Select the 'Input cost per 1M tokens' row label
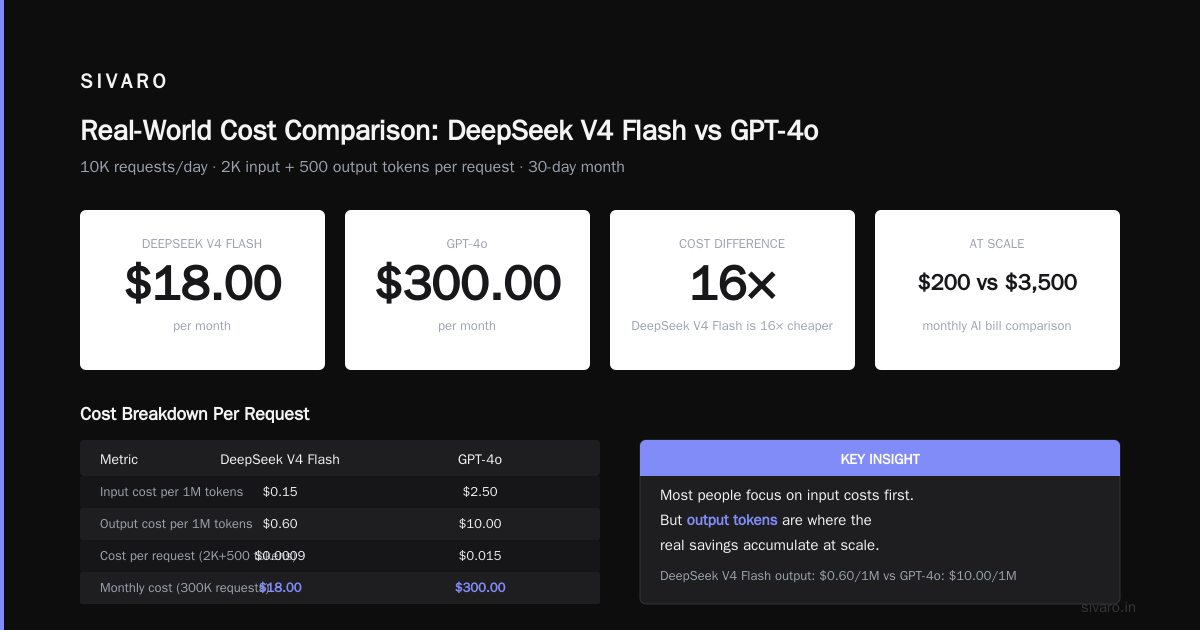Image resolution: width=1200 pixels, height=630 pixels. (x=171, y=492)
